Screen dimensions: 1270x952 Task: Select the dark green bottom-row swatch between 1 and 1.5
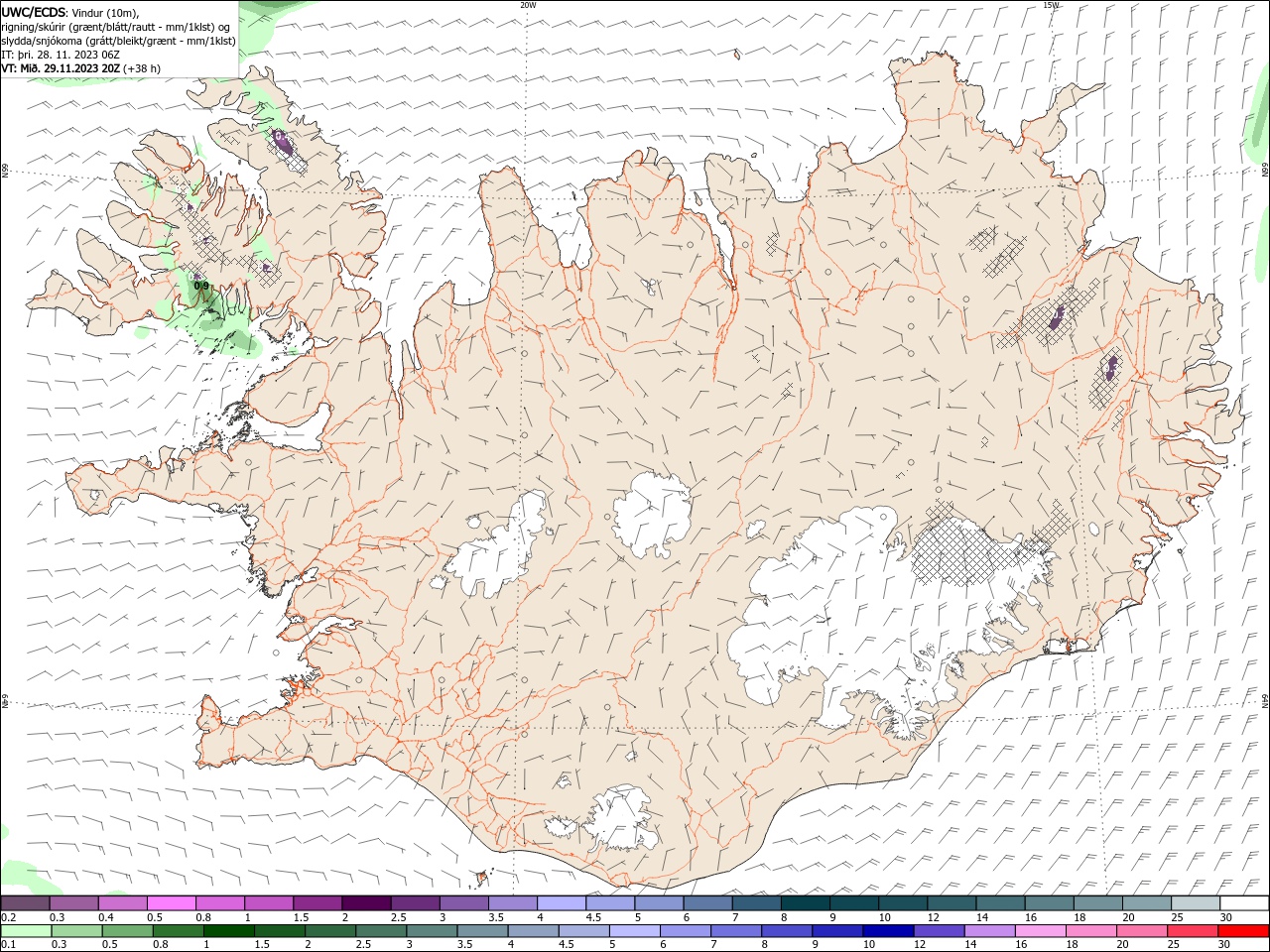[x=229, y=931]
